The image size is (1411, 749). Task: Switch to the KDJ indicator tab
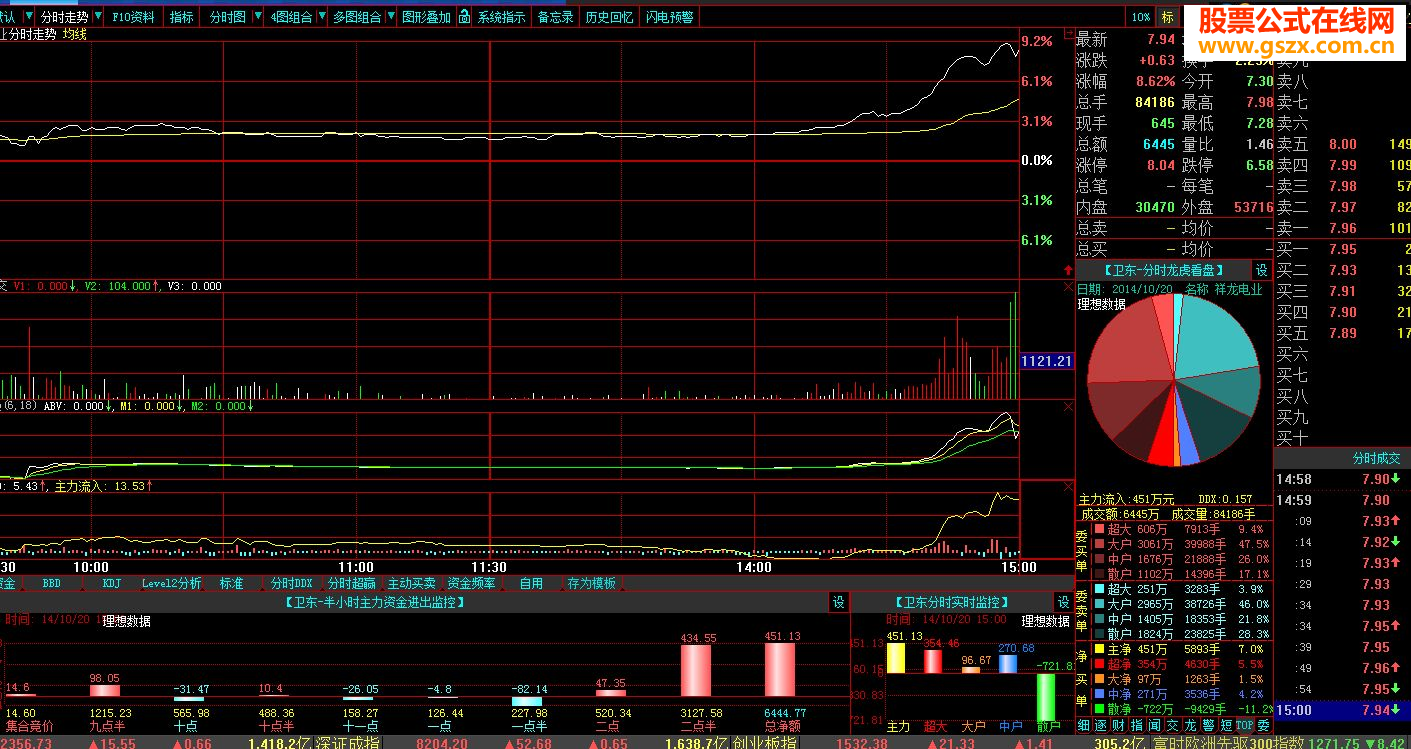112,583
